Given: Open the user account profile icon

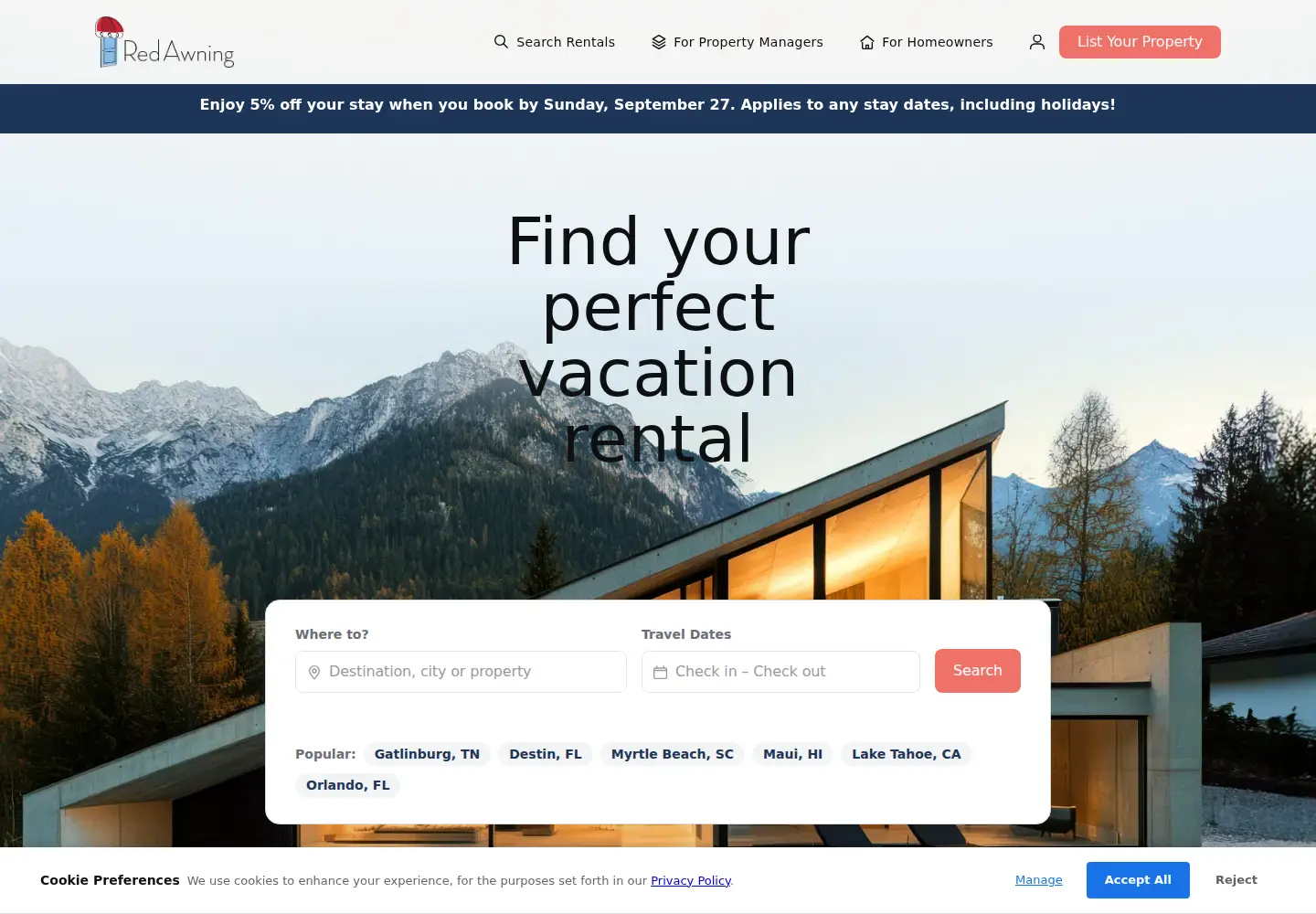Looking at the screenshot, I should click(1037, 42).
